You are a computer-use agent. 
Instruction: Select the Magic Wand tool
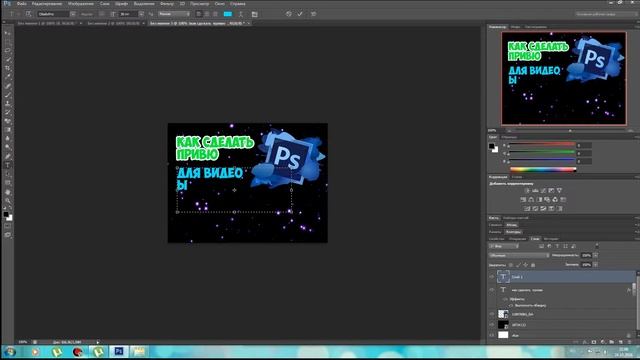pyautogui.click(x=8, y=59)
